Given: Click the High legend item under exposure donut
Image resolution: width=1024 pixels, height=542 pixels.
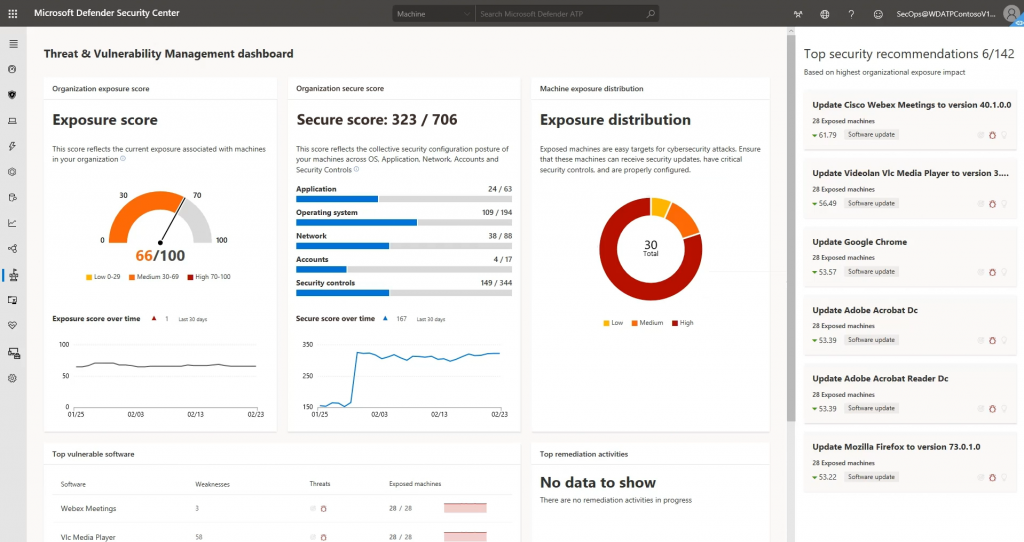Looking at the screenshot, I should pyautogui.click(x=682, y=323).
